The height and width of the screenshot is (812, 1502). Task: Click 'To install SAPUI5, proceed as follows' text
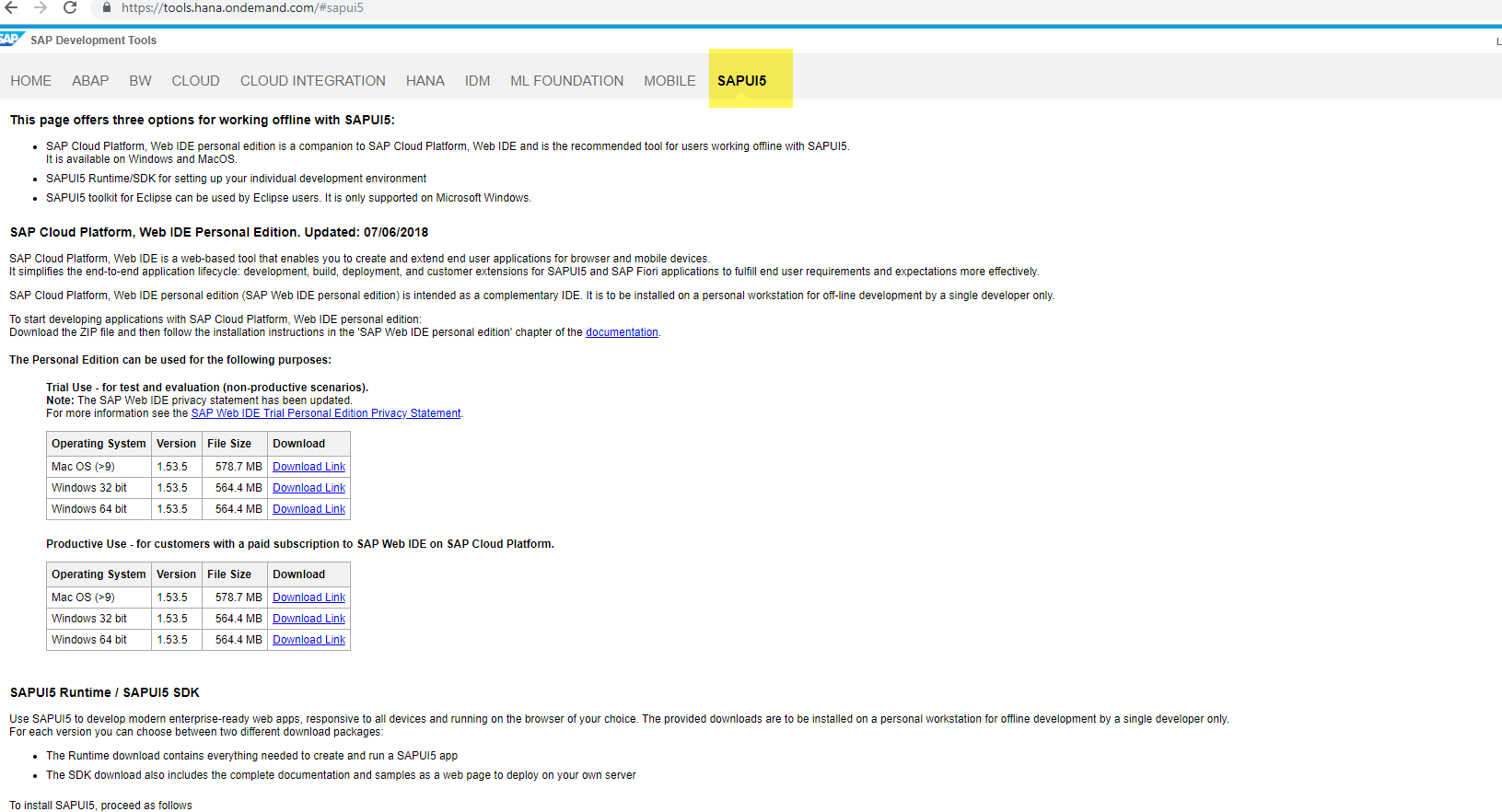click(101, 806)
